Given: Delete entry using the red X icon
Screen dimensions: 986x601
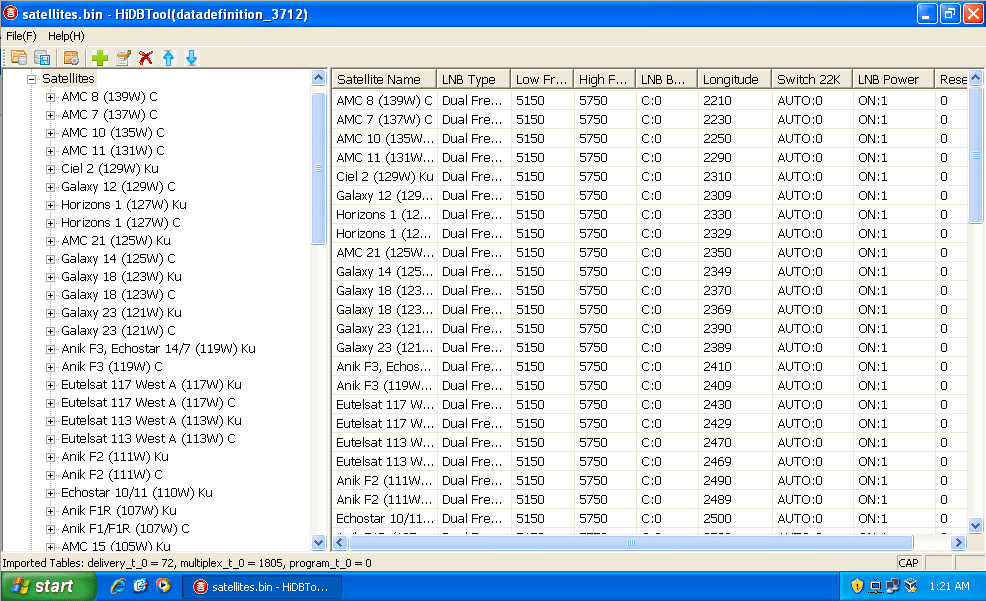Looking at the screenshot, I should coord(146,58).
